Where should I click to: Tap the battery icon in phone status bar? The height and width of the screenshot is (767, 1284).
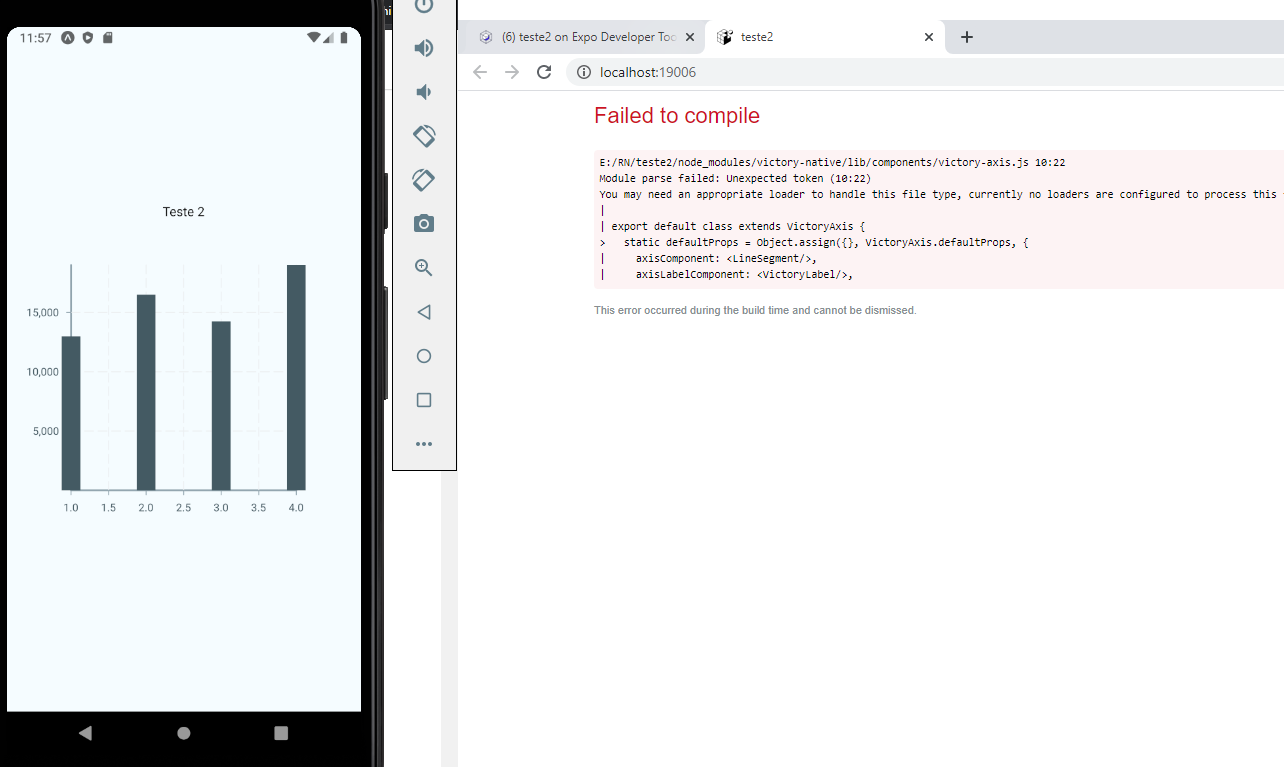click(344, 38)
